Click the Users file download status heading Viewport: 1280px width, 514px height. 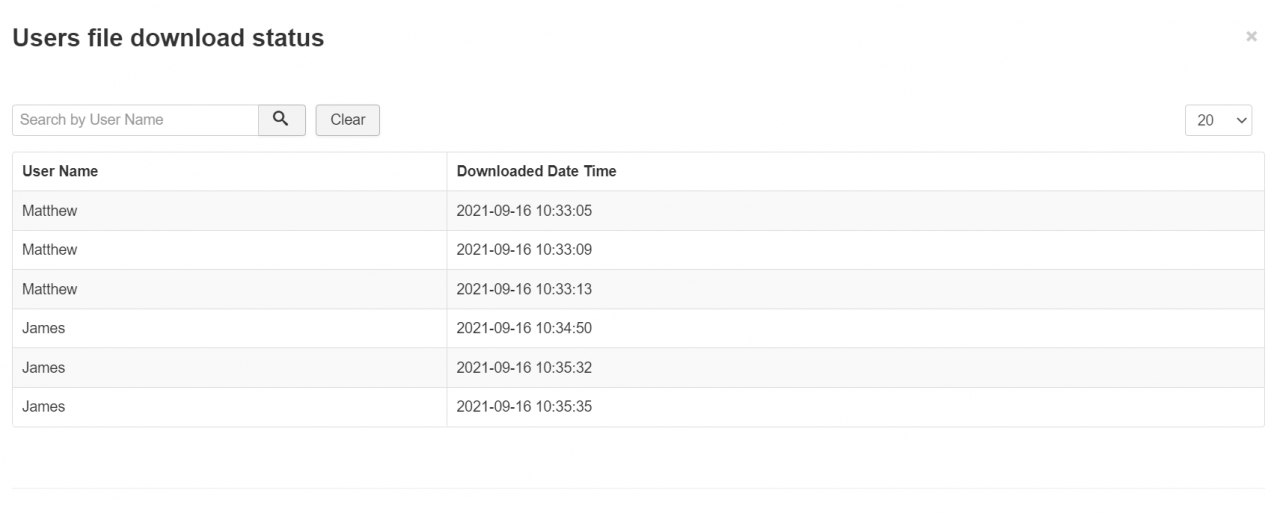coord(168,38)
